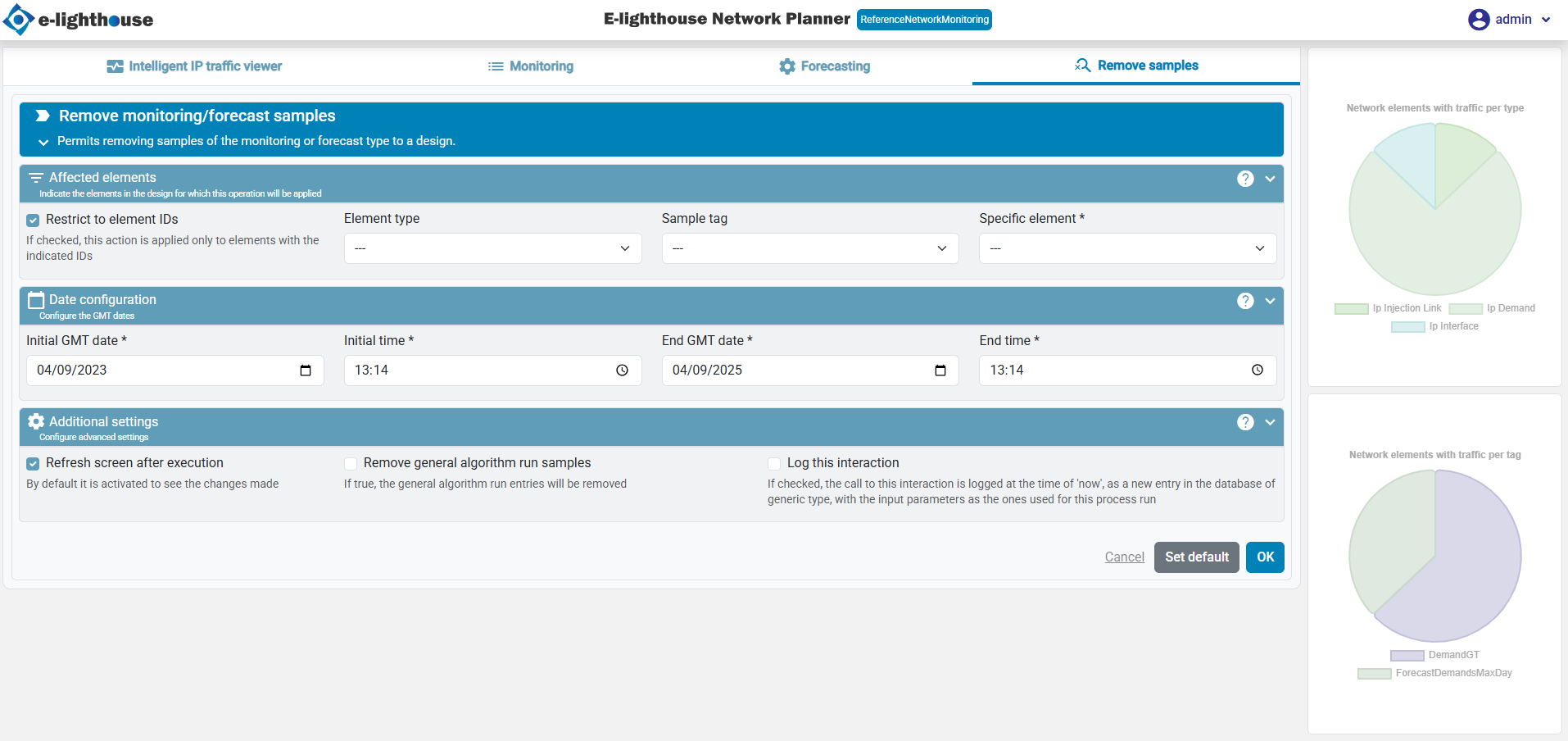The image size is (1568, 741).
Task: Click the DemandGT legend color swatch
Action: pos(1407,656)
